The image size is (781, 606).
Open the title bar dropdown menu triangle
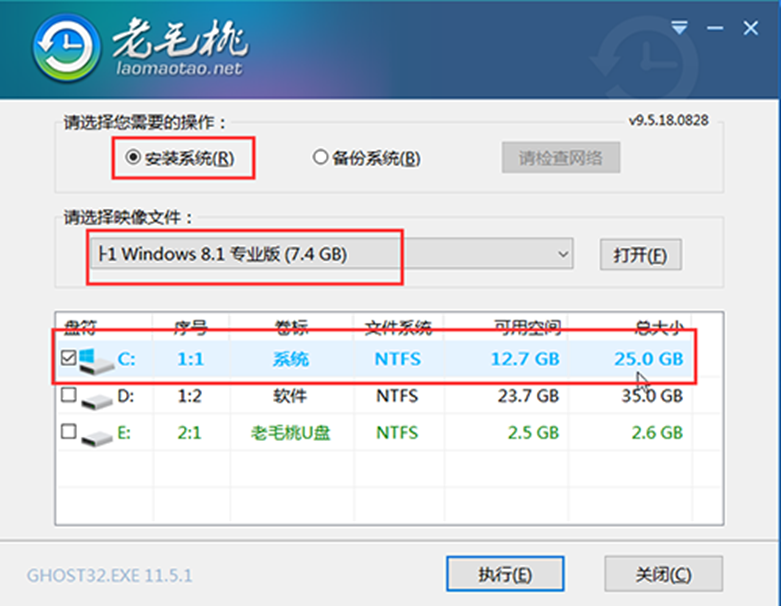pyautogui.click(x=679, y=27)
